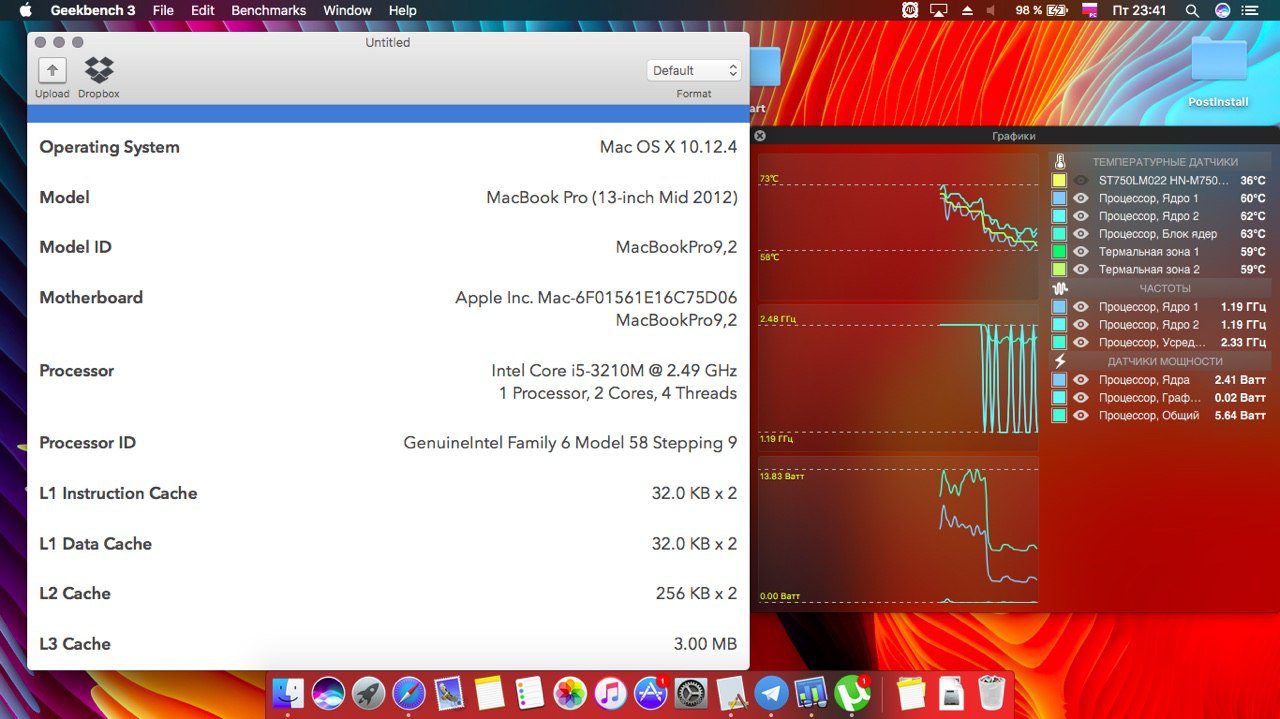Open Mail stamp icon in dock
Image resolution: width=1280 pixels, height=719 pixels.
[449, 692]
